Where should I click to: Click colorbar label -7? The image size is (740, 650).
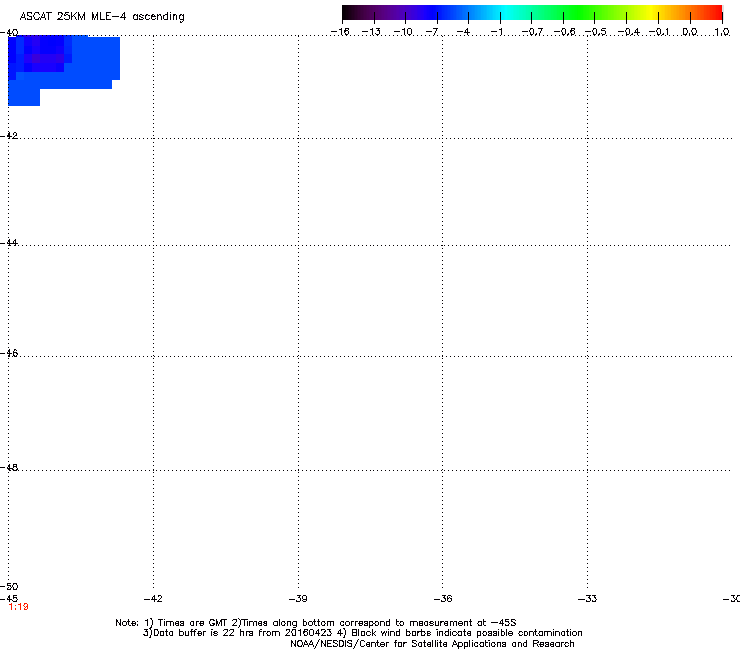tap(432, 32)
